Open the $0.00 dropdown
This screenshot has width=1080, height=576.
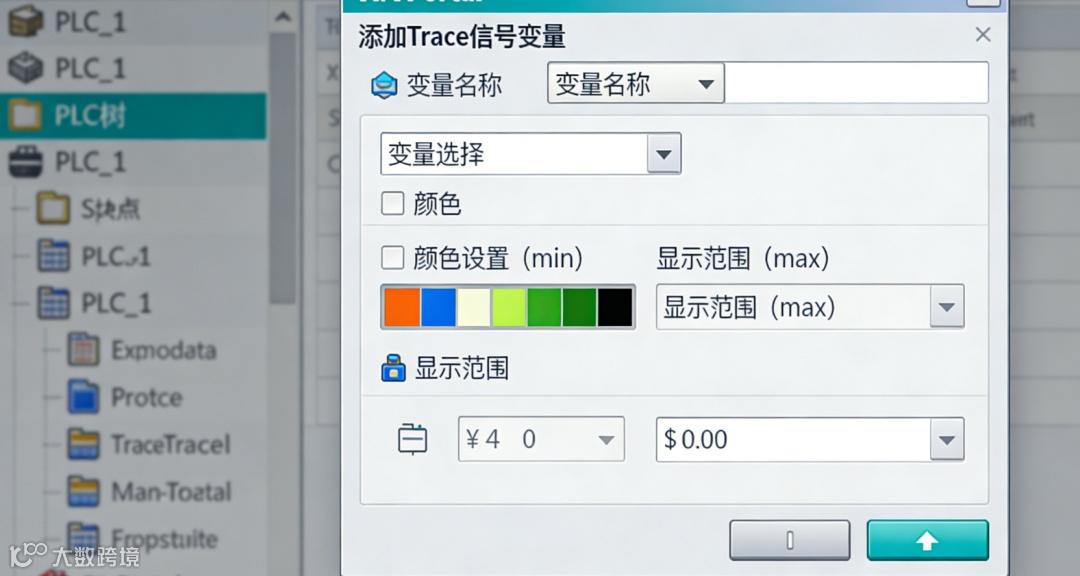(810, 440)
